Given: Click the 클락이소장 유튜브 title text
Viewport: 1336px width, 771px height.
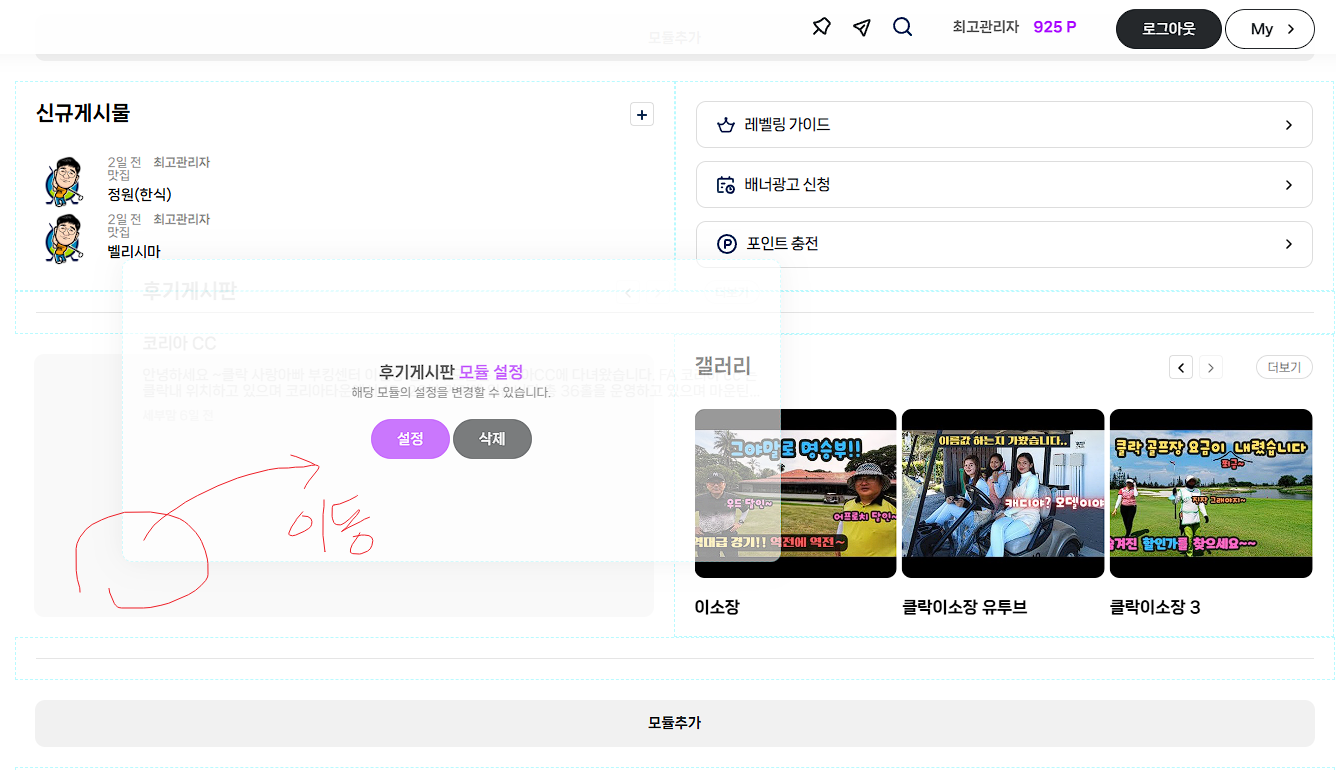Looking at the screenshot, I should click(964, 607).
